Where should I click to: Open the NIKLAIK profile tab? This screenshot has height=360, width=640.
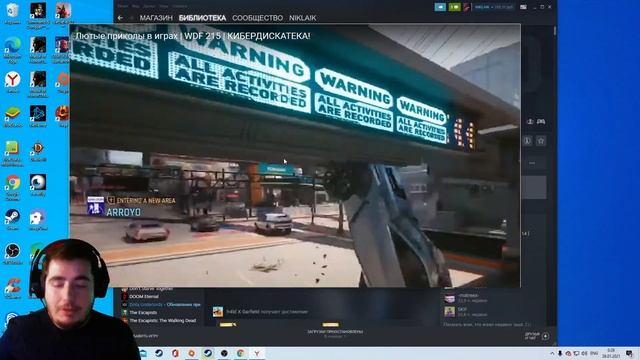tap(302, 18)
